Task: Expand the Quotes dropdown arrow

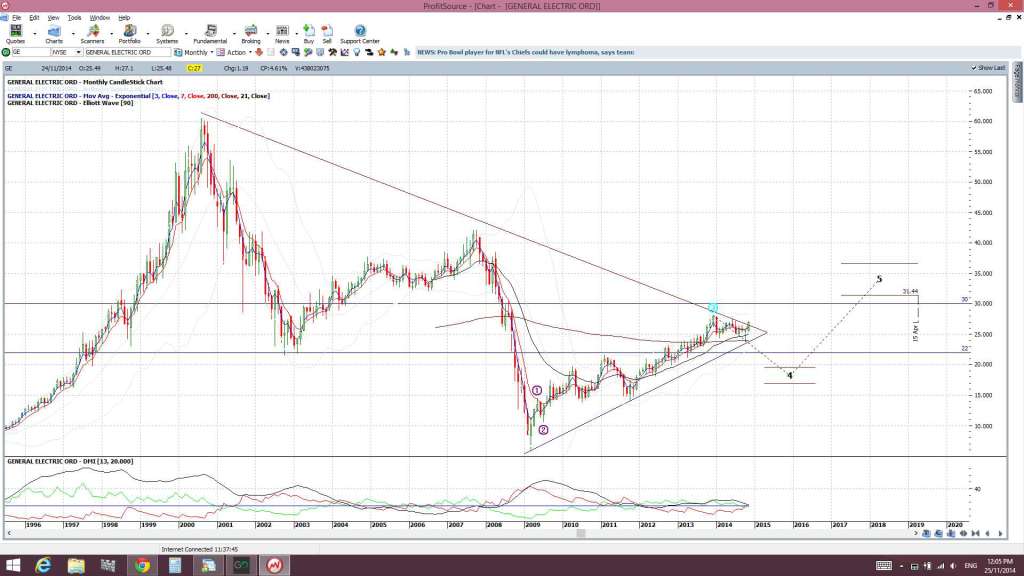Action: (35, 34)
